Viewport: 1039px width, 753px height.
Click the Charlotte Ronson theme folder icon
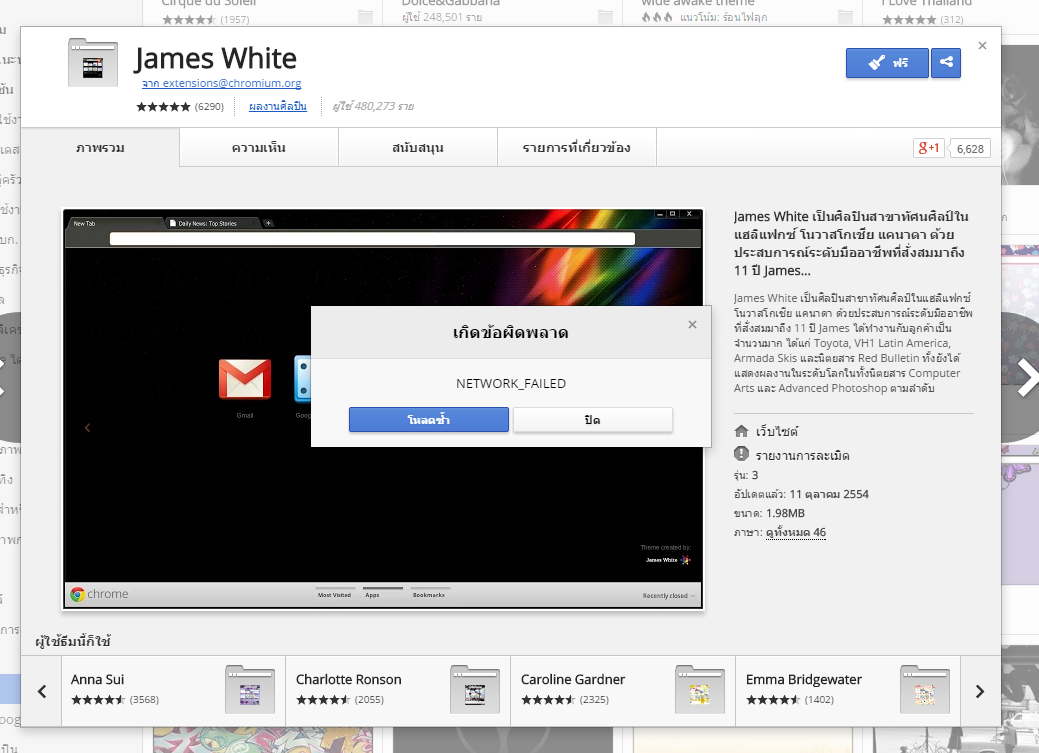[x=474, y=689]
